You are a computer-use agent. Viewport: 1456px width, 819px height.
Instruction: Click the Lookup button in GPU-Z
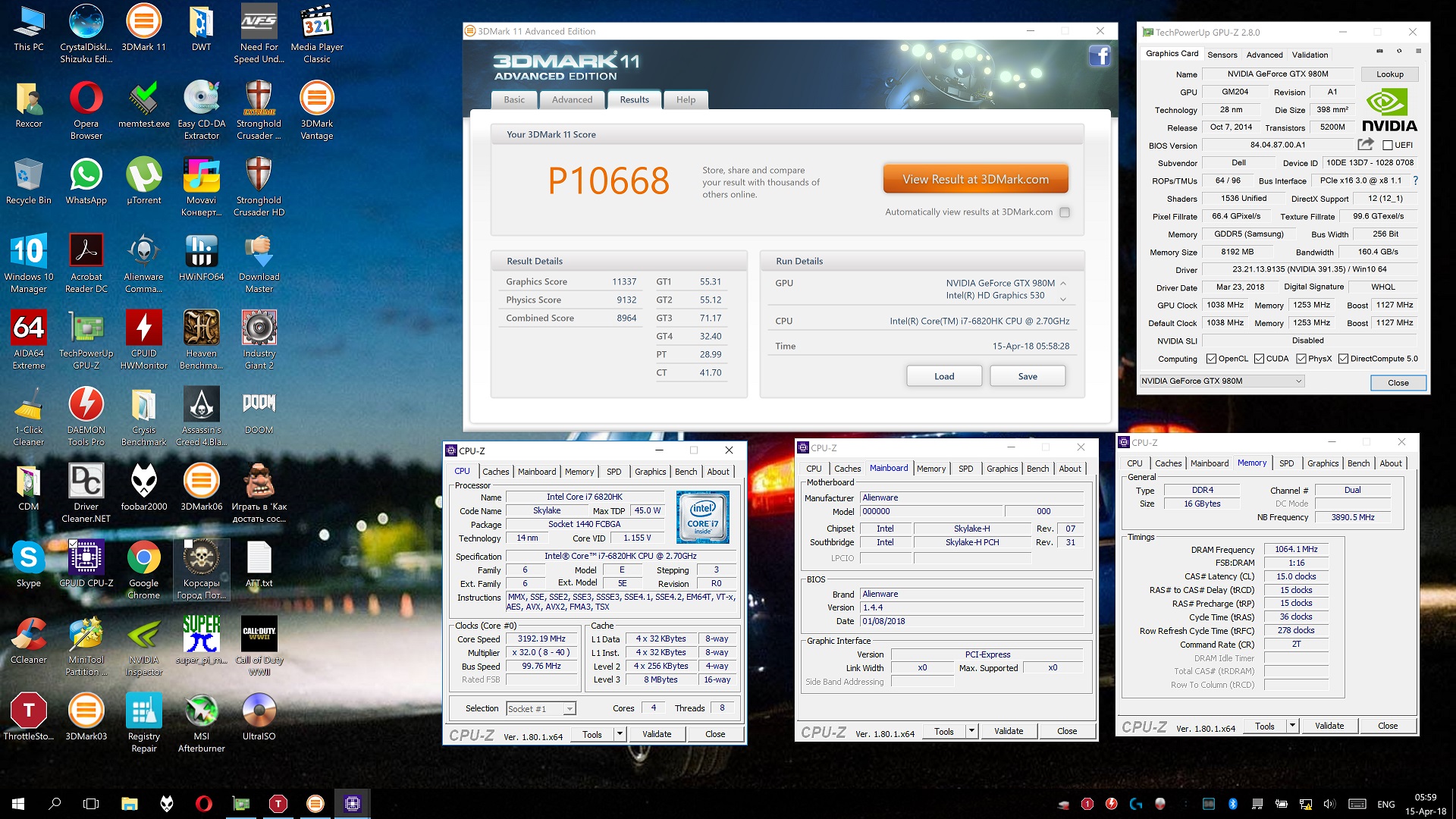coord(1389,74)
